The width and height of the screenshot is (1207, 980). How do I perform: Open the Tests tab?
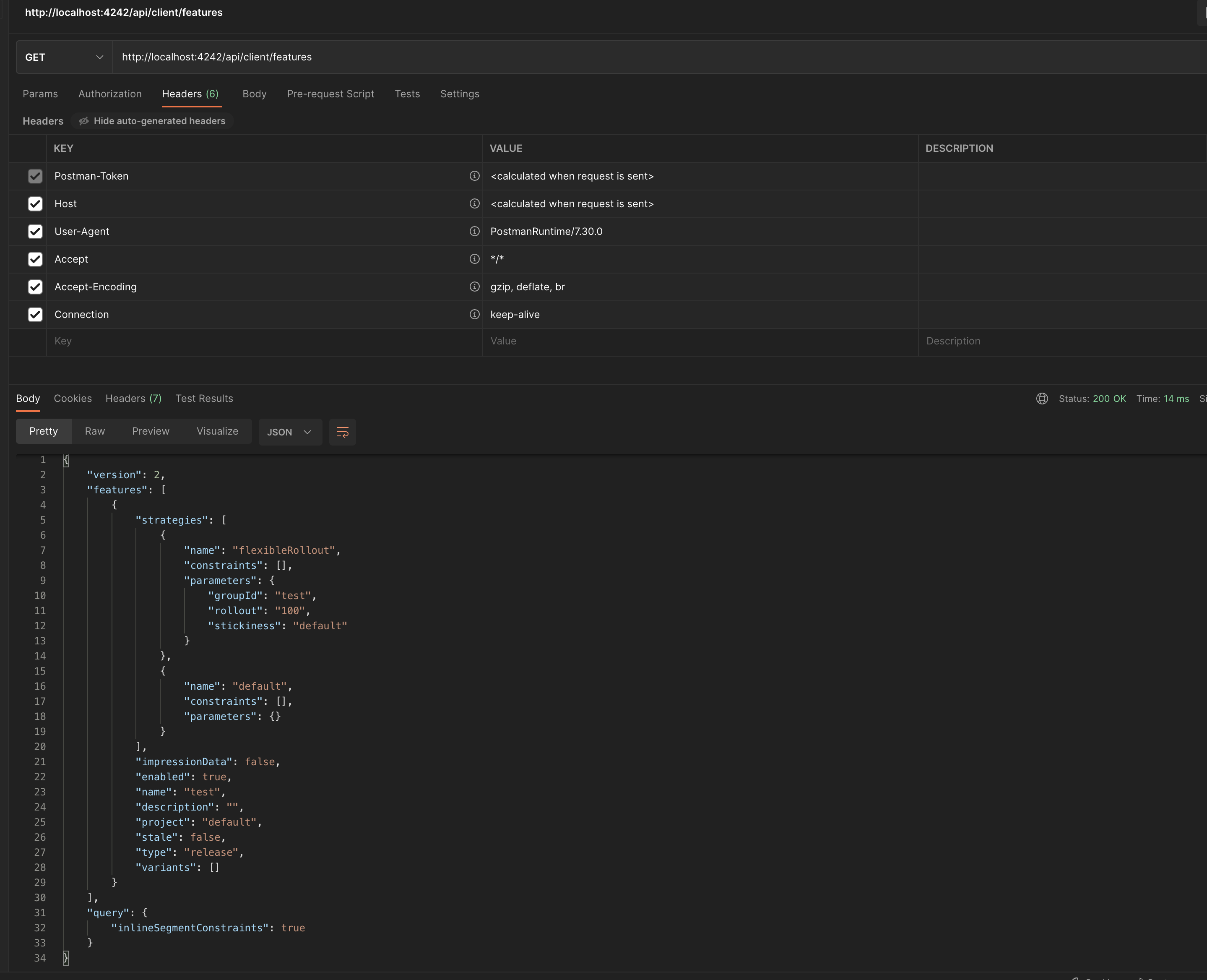[x=407, y=94]
